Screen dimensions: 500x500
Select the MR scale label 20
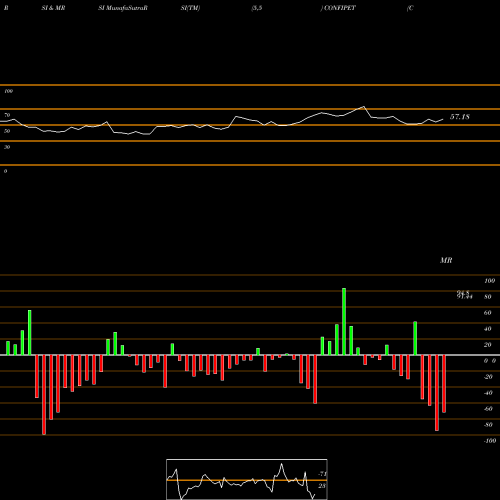(x=488, y=345)
